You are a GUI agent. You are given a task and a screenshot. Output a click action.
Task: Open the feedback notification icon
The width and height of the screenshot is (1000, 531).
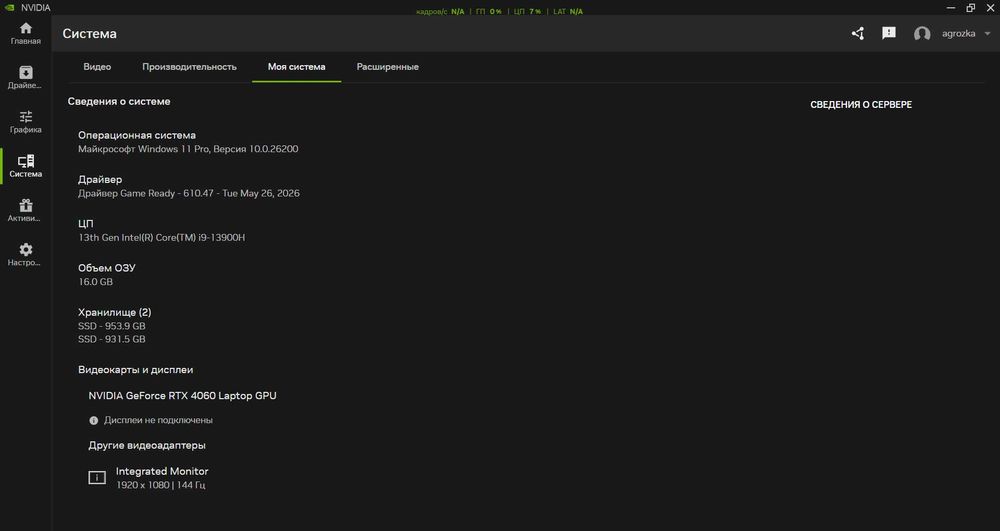click(888, 33)
